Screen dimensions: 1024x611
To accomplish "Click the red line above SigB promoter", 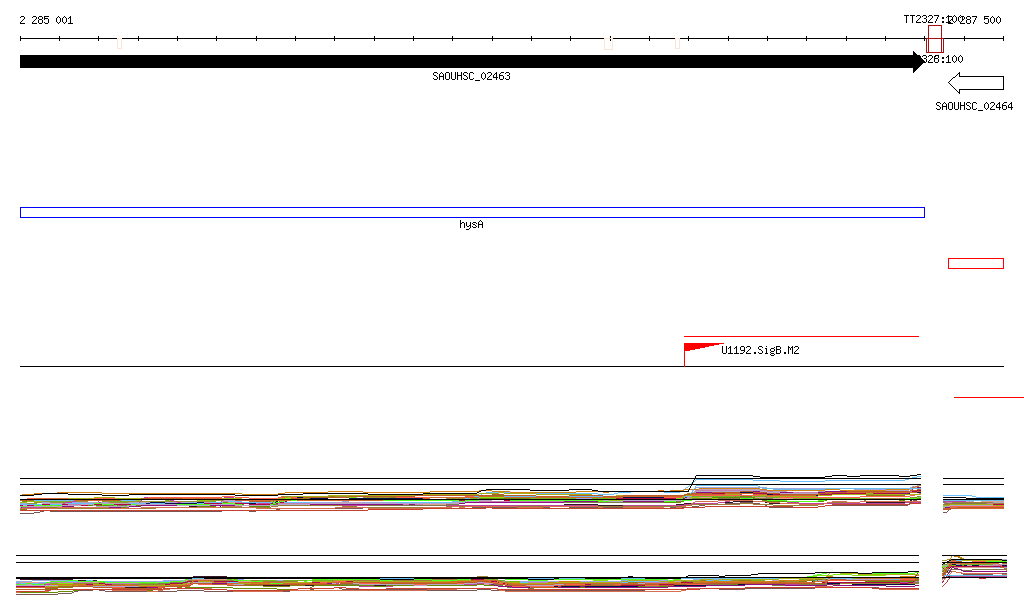I will (800, 336).
